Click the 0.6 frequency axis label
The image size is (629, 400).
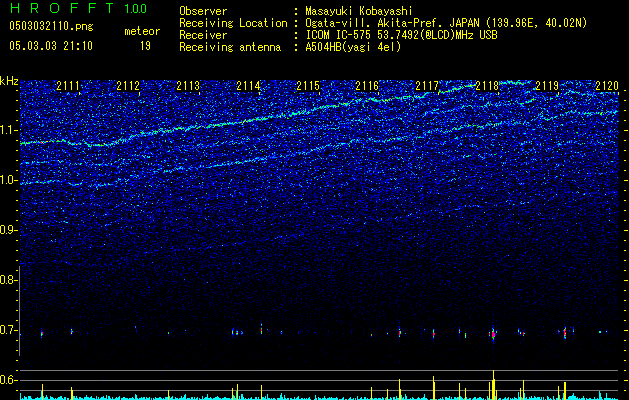pos(8,380)
